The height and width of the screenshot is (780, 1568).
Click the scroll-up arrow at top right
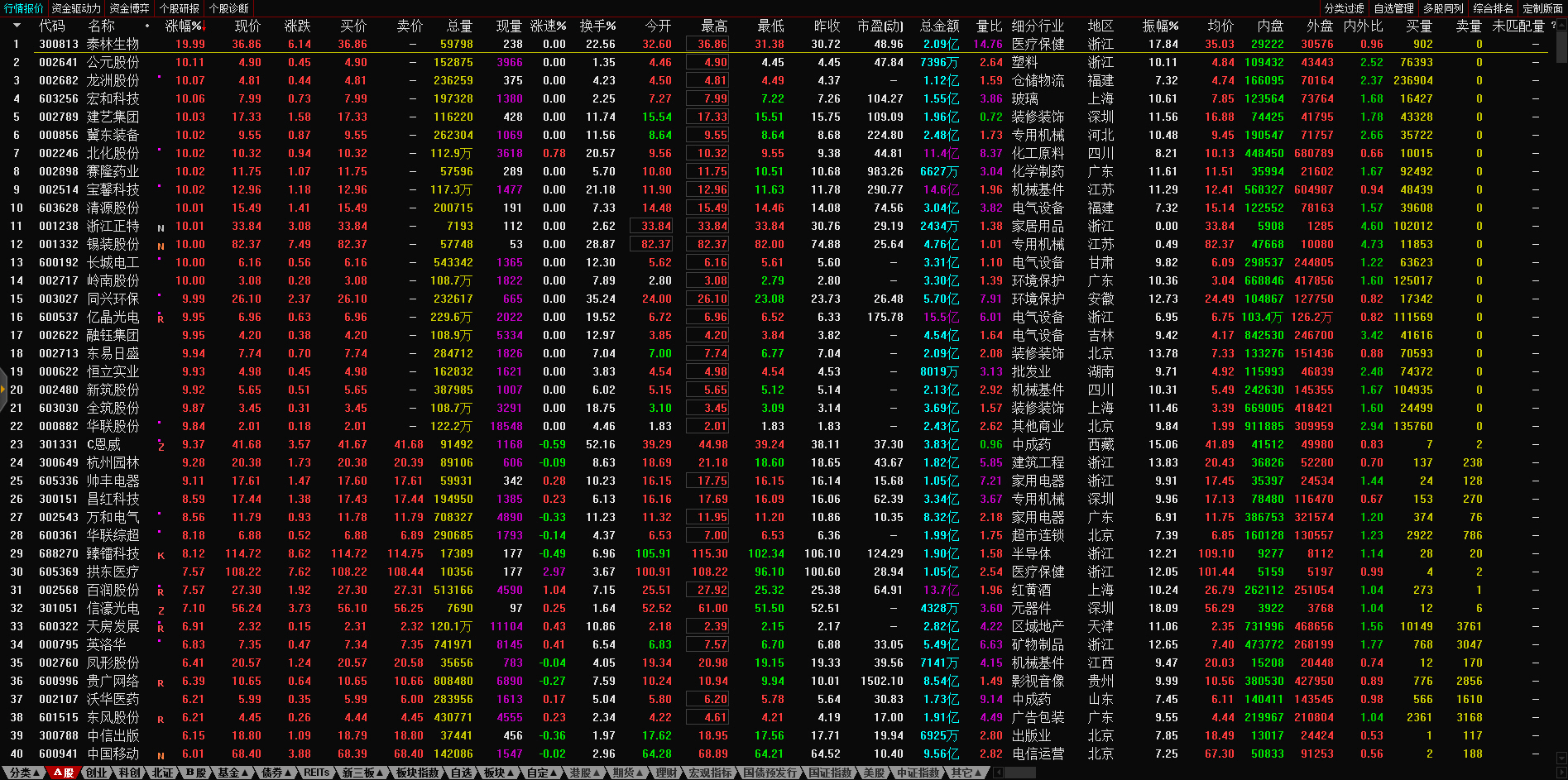coord(1561,26)
